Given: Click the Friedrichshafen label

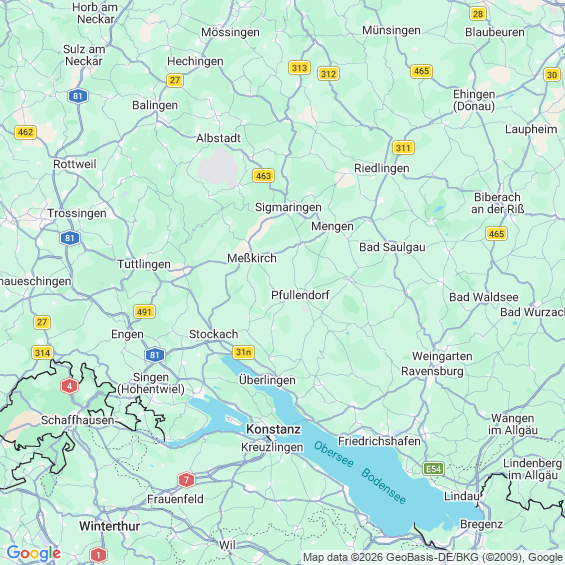Looking at the screenshot, I should point(379,441).
